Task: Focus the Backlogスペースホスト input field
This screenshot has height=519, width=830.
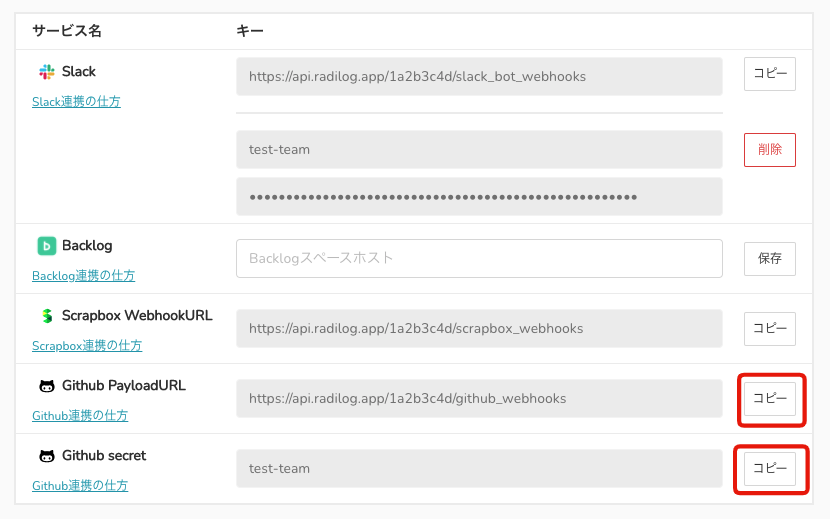Action: tap(479, 258)
